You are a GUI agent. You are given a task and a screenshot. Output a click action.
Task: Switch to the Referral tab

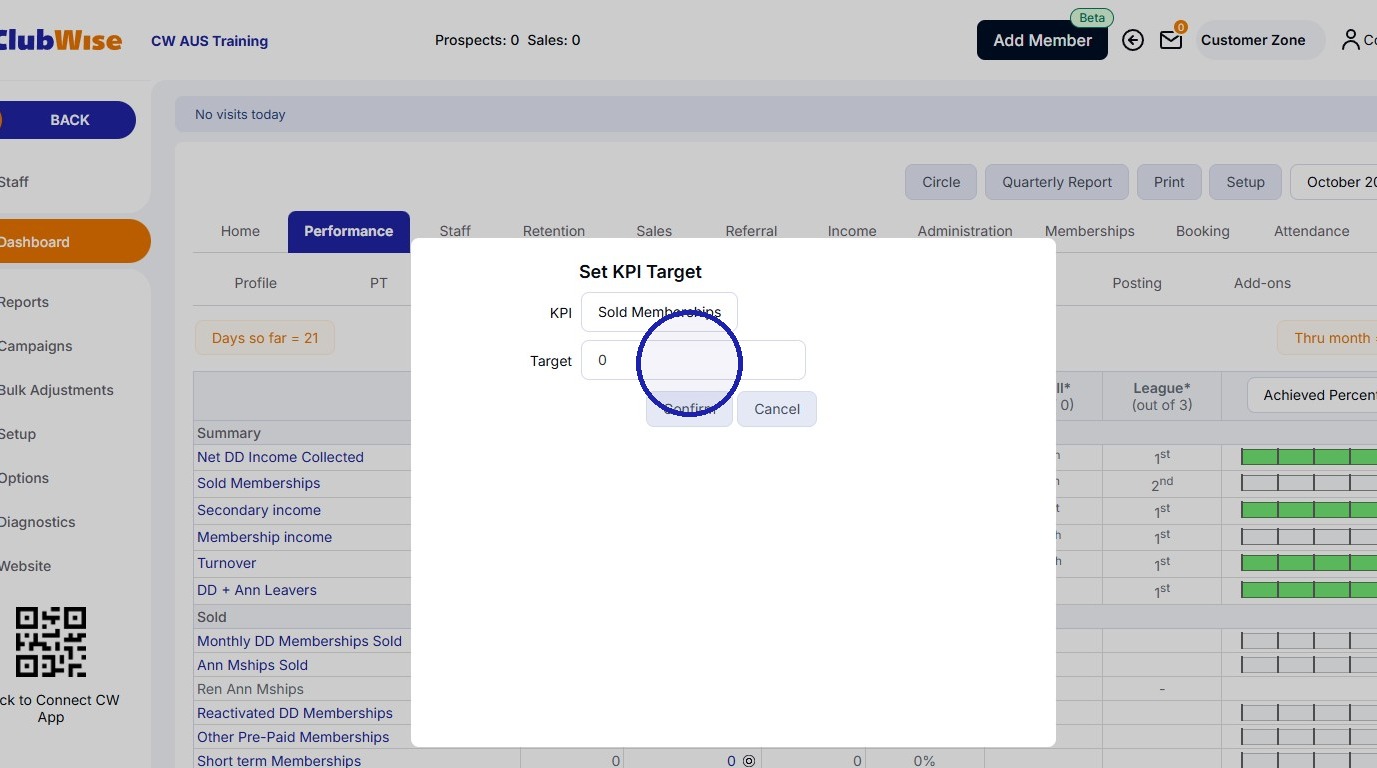click(x=751, y=231)
